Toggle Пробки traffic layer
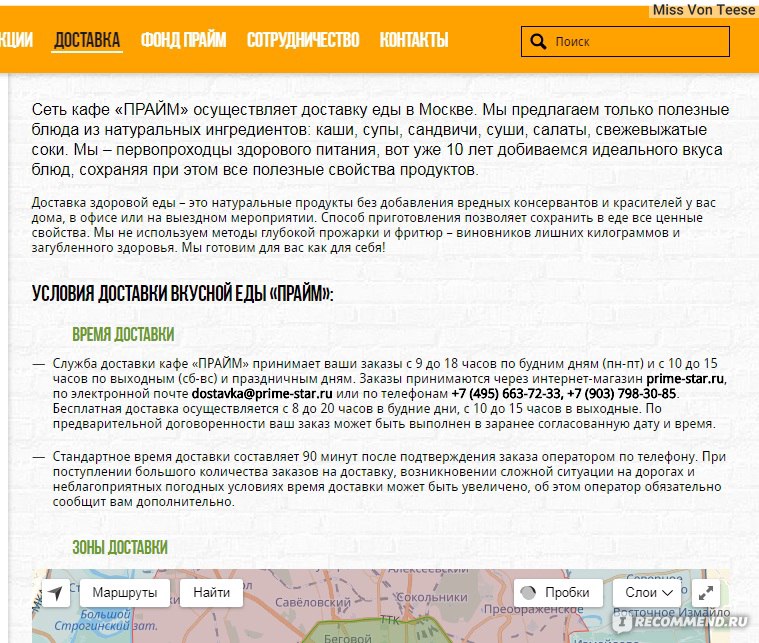759x643 pixels. click(559, 593)
